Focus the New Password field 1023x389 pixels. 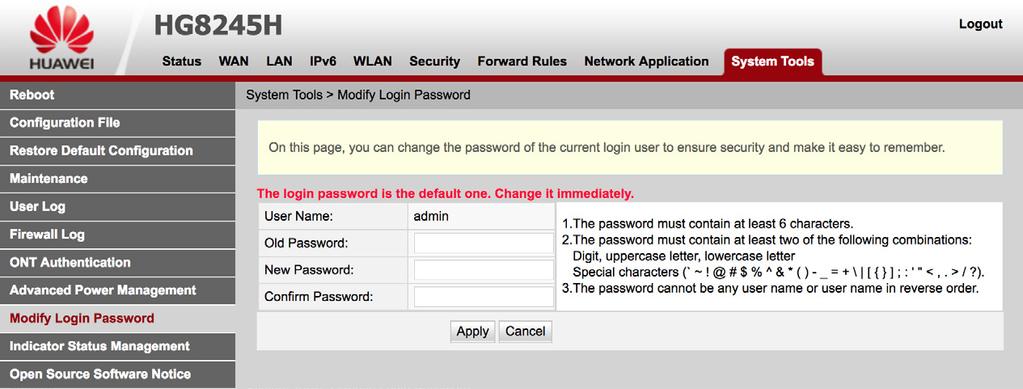[483, 270]
